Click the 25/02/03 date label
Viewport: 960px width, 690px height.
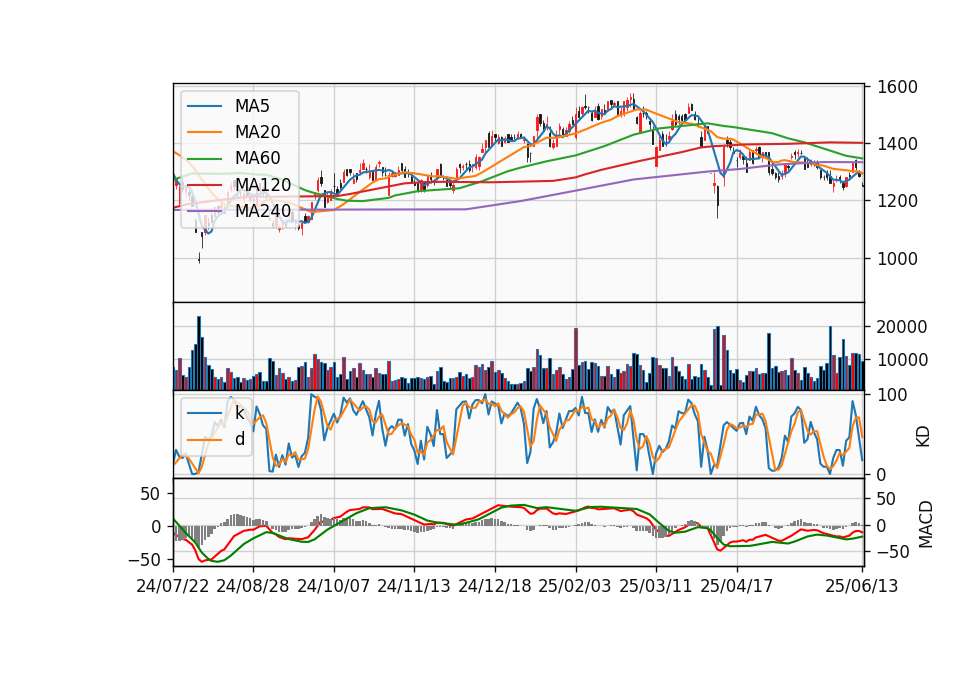[575, 586]
